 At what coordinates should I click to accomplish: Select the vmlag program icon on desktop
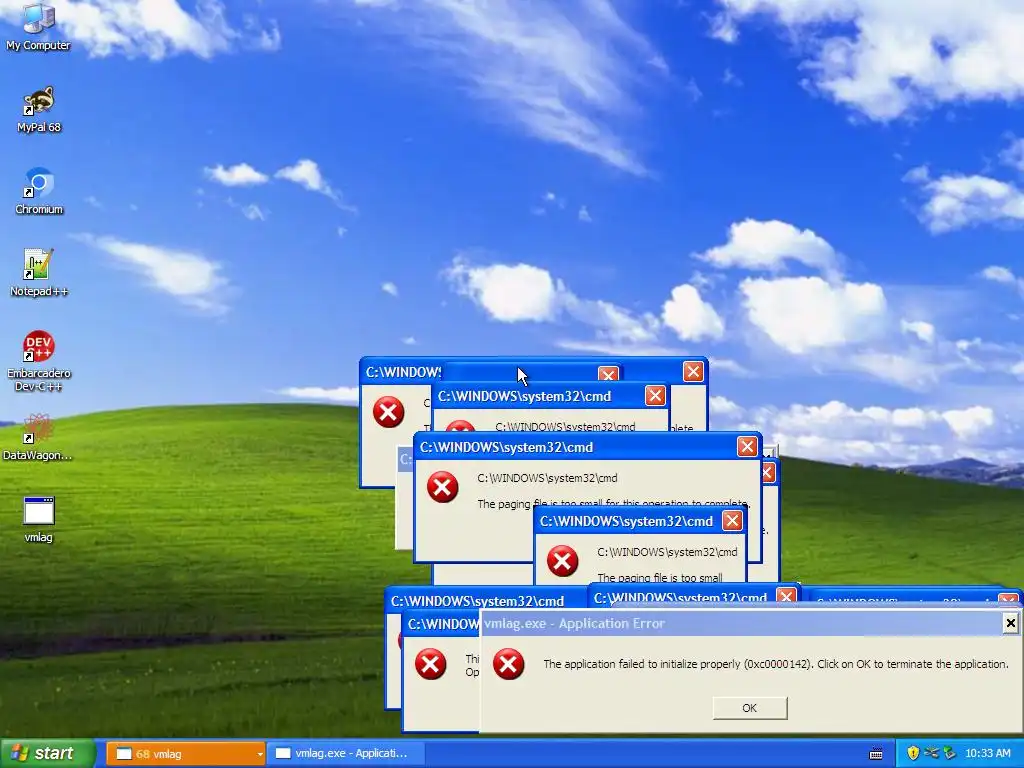point(39,520)
